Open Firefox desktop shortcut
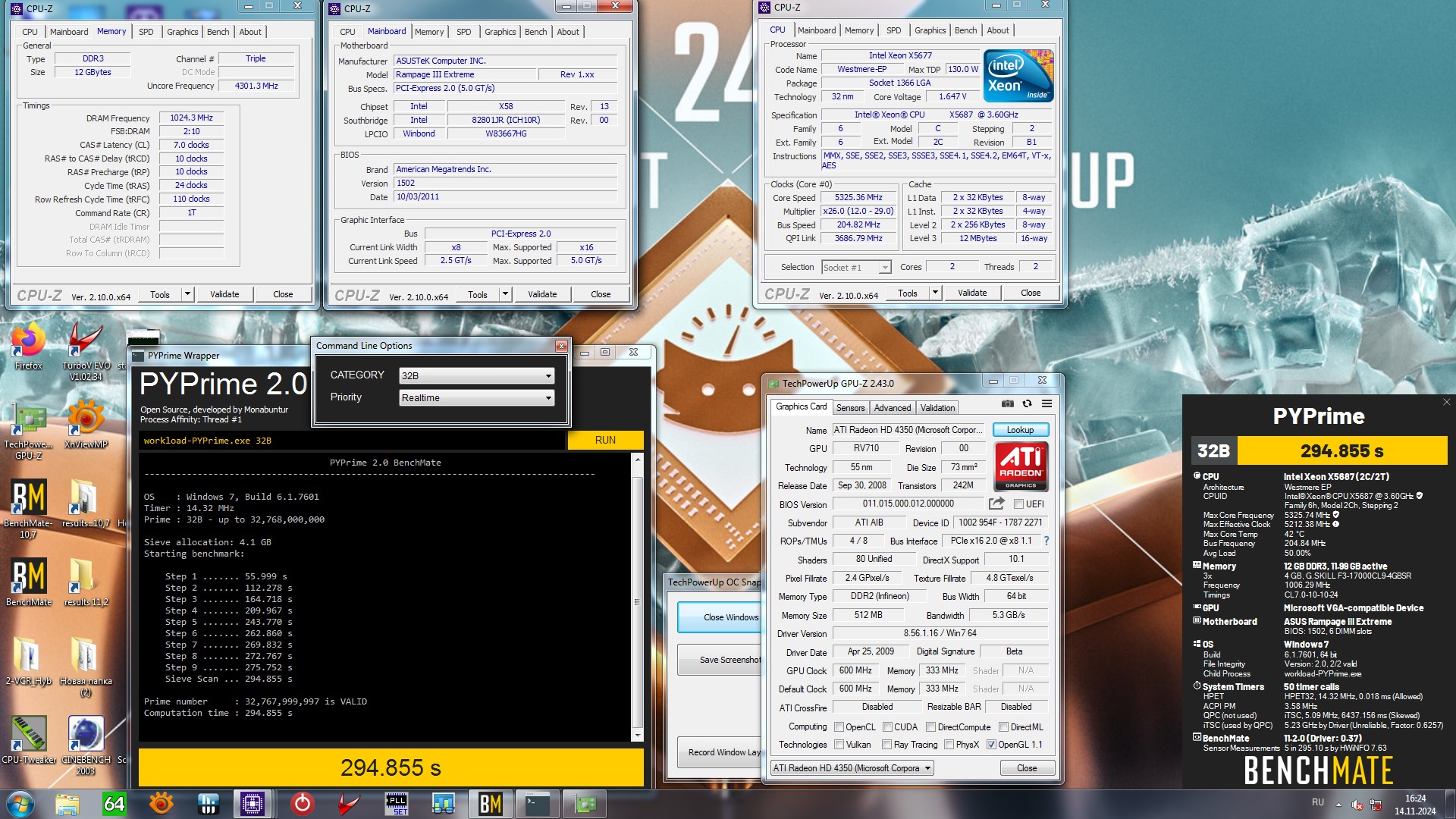This screenshot has width=1456, height=819. pos(29,346)
